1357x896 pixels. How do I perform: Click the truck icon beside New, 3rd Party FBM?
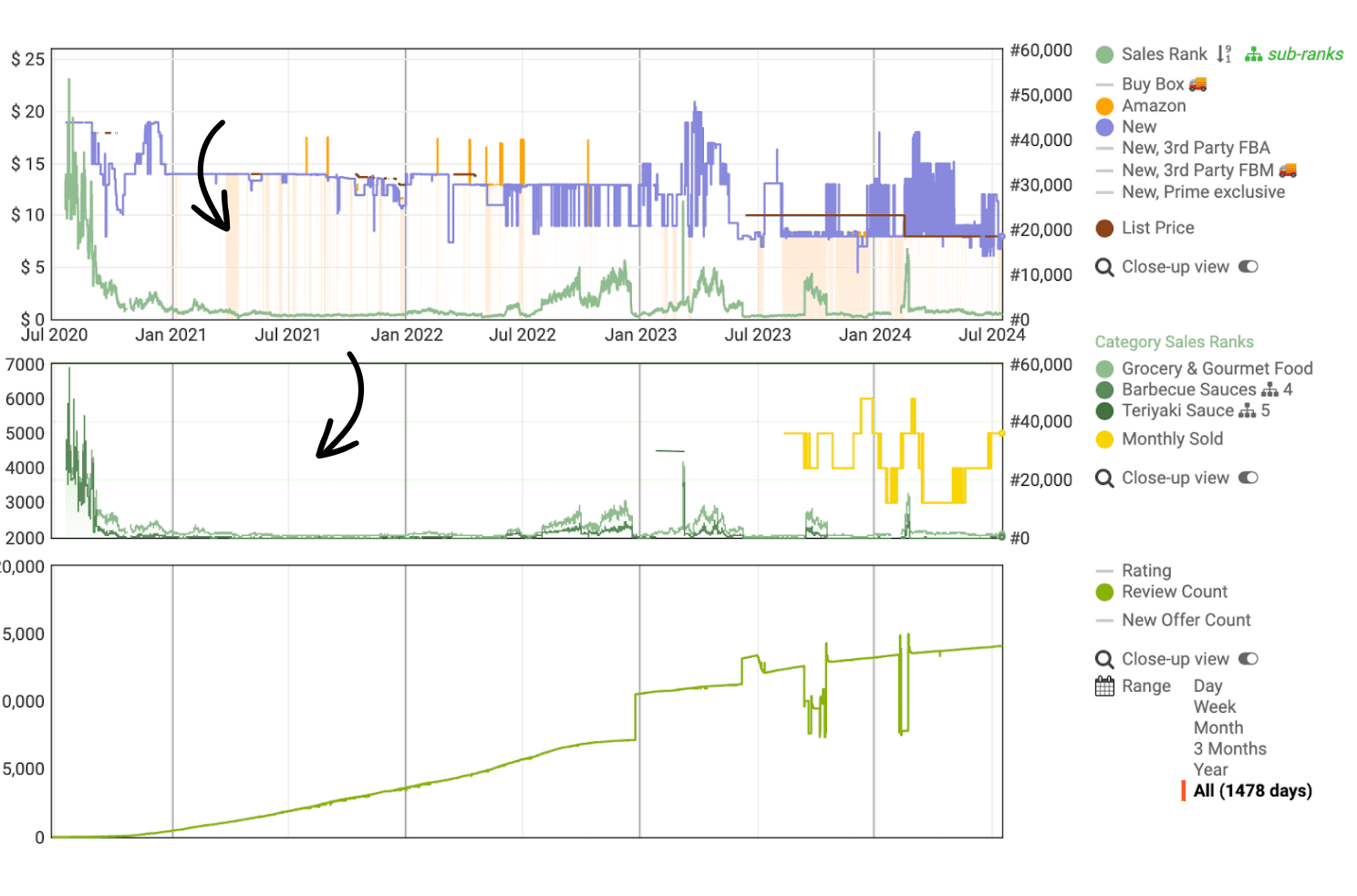tap(1288, 170)
